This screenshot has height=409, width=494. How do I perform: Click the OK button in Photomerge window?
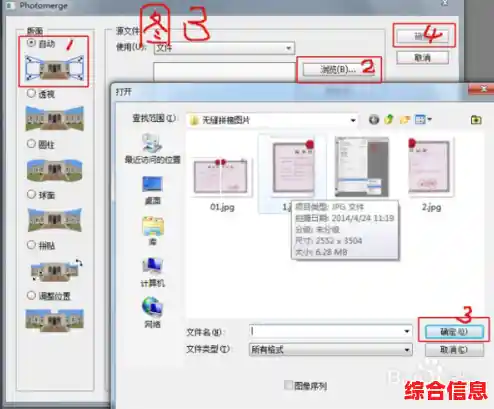point(422,36)
